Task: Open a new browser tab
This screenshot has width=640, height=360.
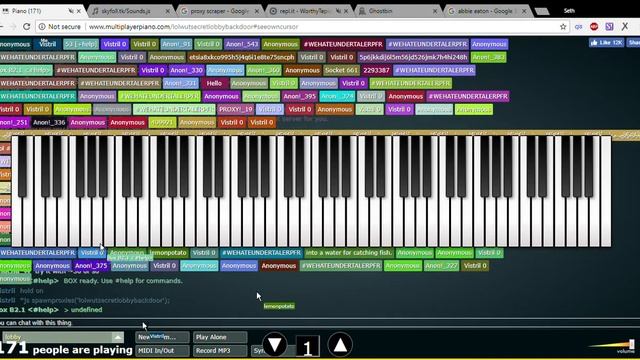Action: tap(542, 11)
